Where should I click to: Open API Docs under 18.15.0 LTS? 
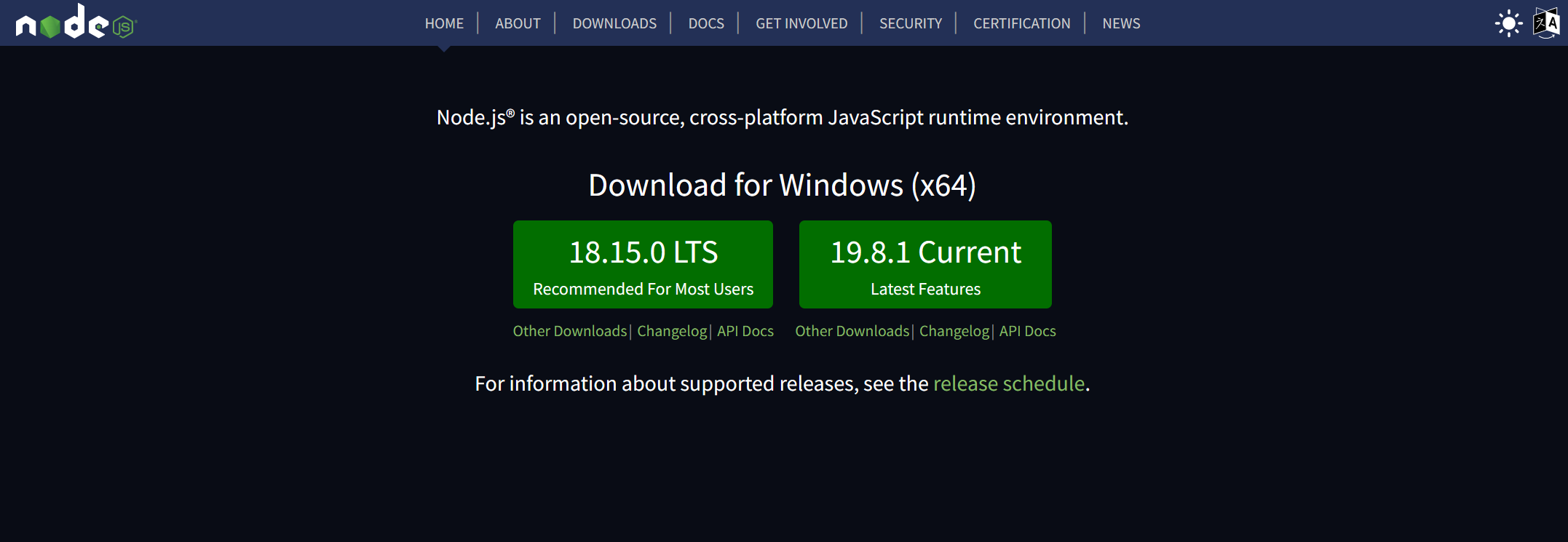coord(745,331)
